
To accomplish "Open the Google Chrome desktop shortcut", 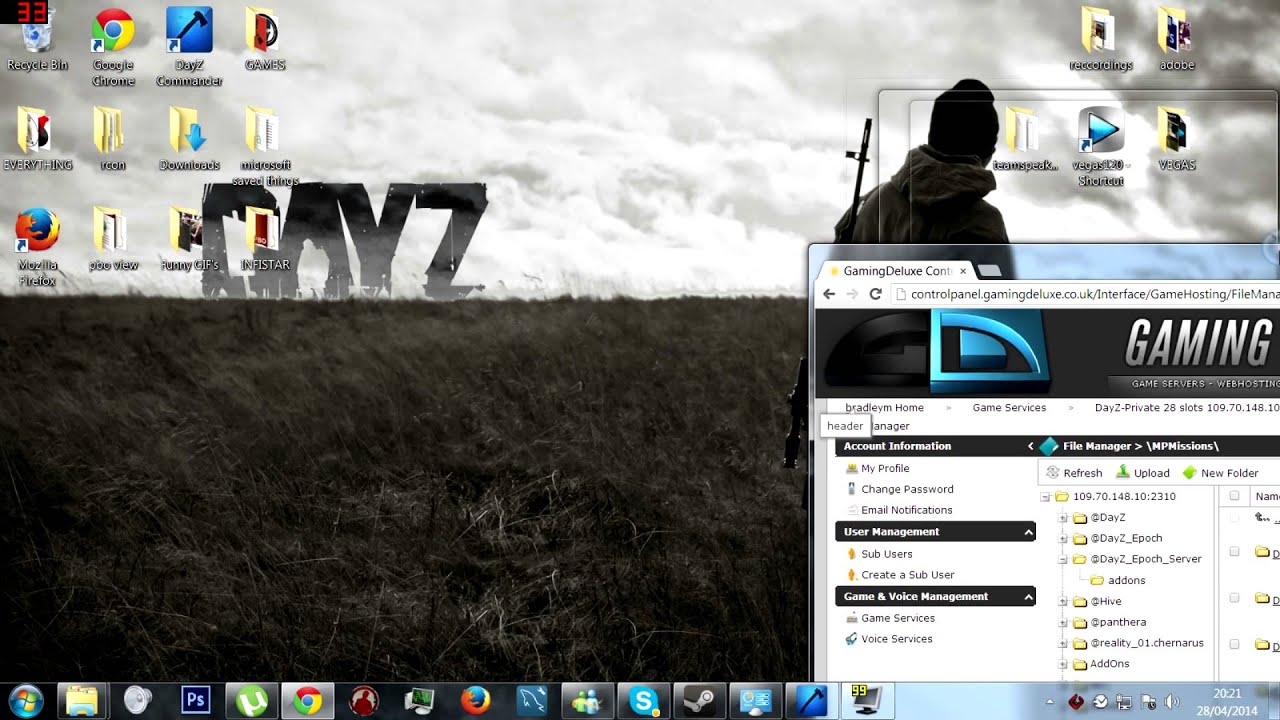I will 113,46.
